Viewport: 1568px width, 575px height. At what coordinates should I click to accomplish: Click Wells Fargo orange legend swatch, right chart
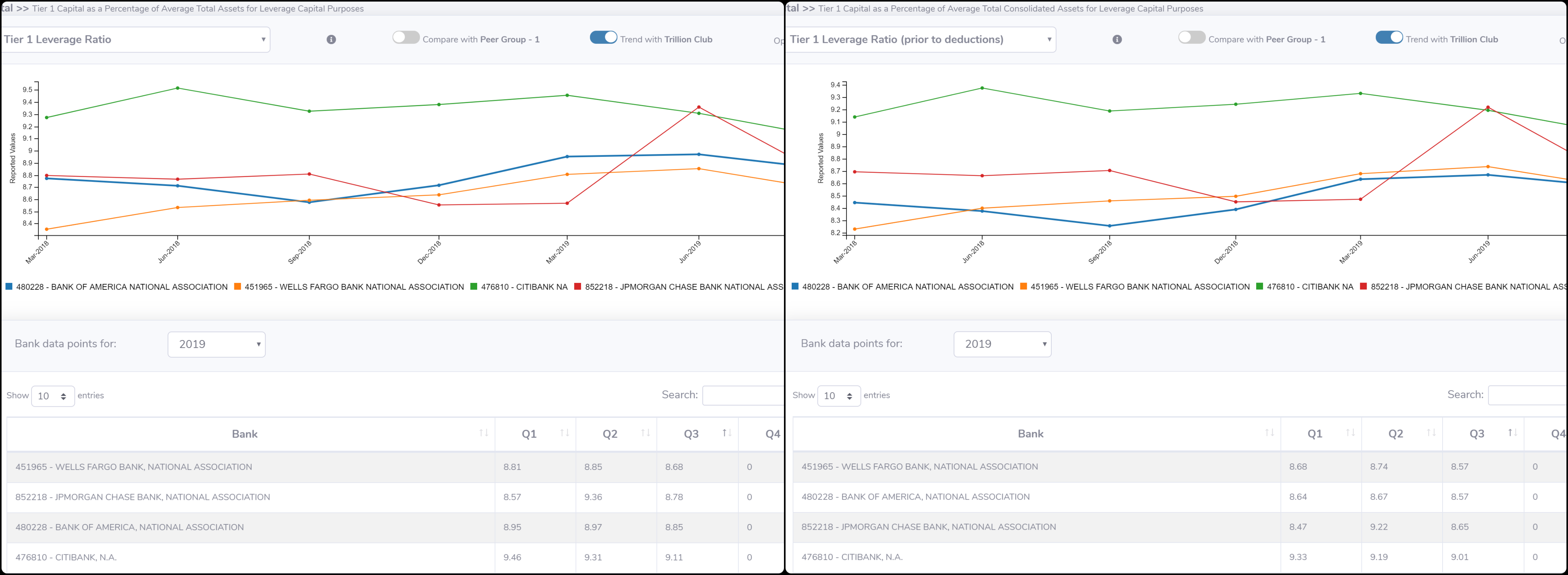click(1024, 287)
